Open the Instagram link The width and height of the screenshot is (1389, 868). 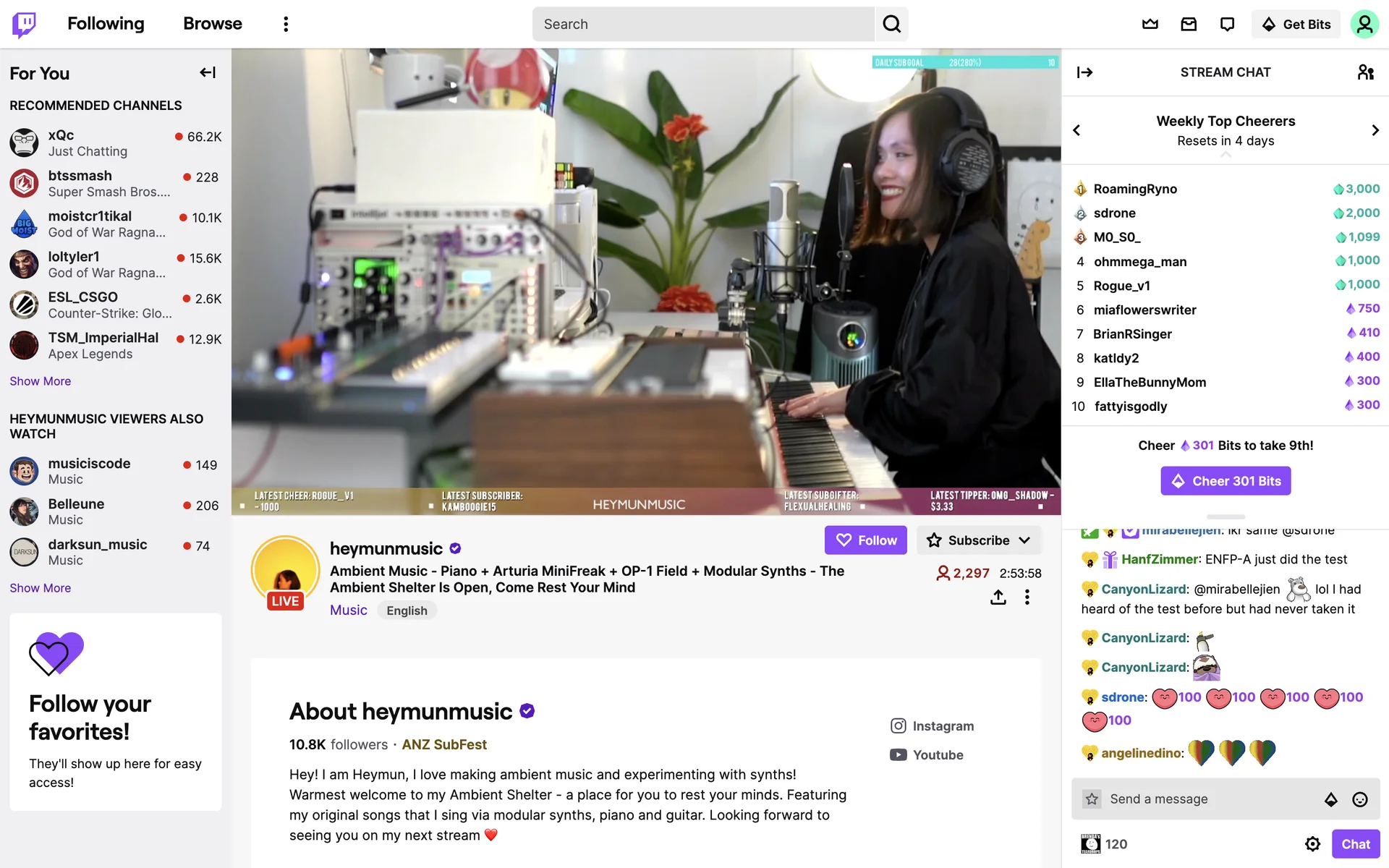pyautogui.click(x=932, y=726)
